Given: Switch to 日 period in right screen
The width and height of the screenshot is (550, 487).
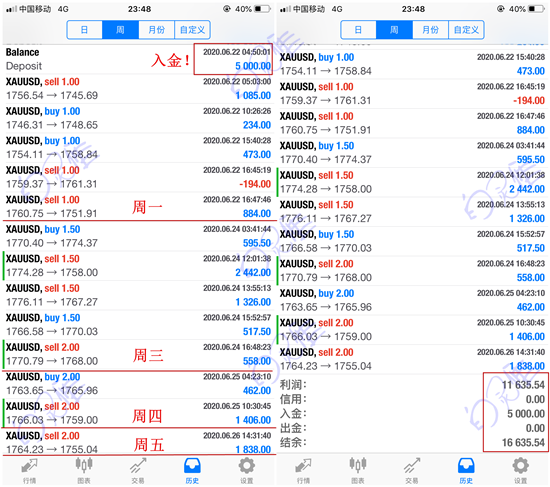Looking at the screenshot, I should 358,30.
